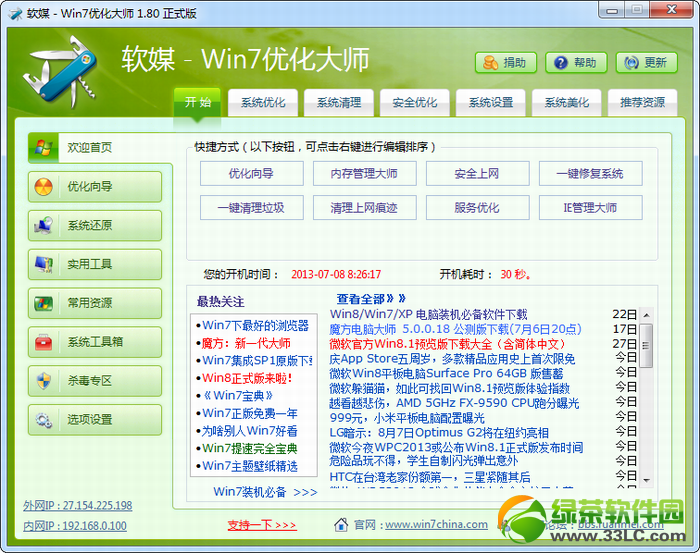Click the monitor icon for 实用工具

click(x=43, y=264)
